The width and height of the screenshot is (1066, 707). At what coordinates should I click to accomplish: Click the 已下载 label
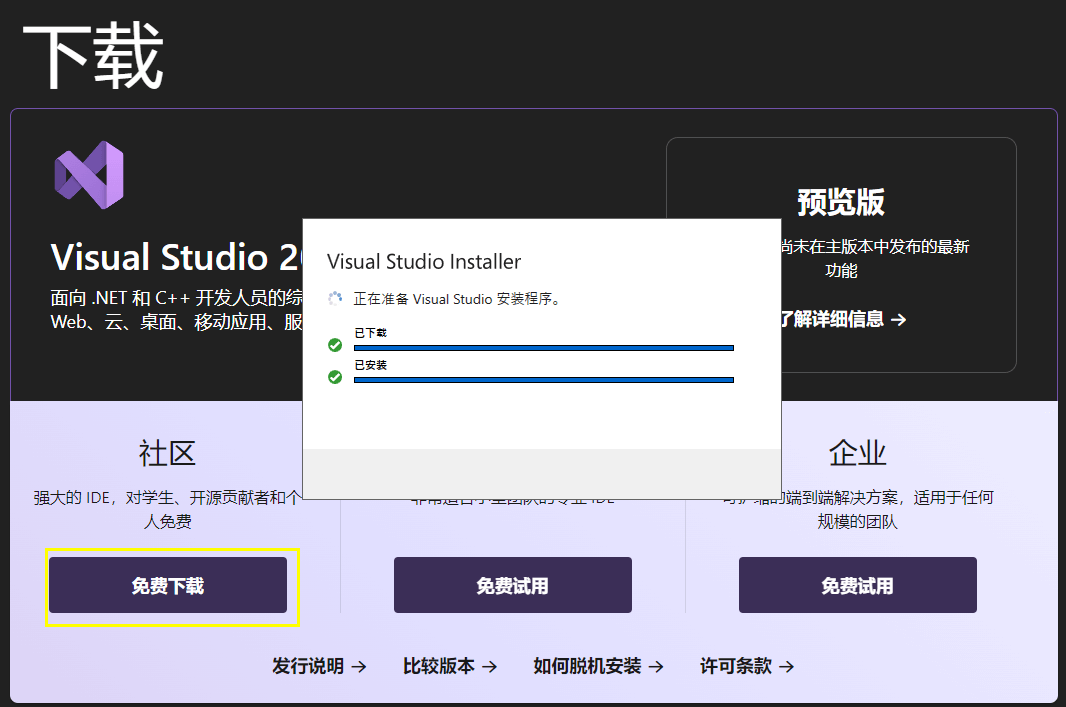tap(371, 333)
